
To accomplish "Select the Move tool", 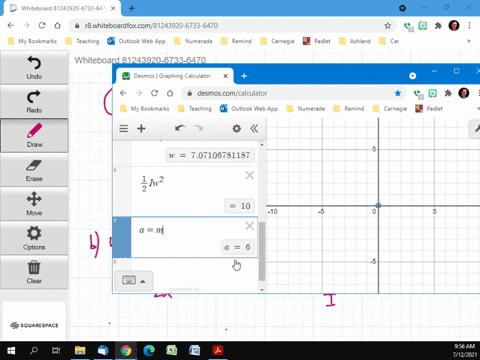I will [x=34, y=204].
